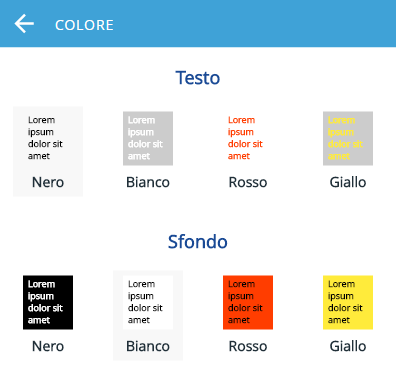Pick the red background swatch
396x375 pixels.
point(248,302)
